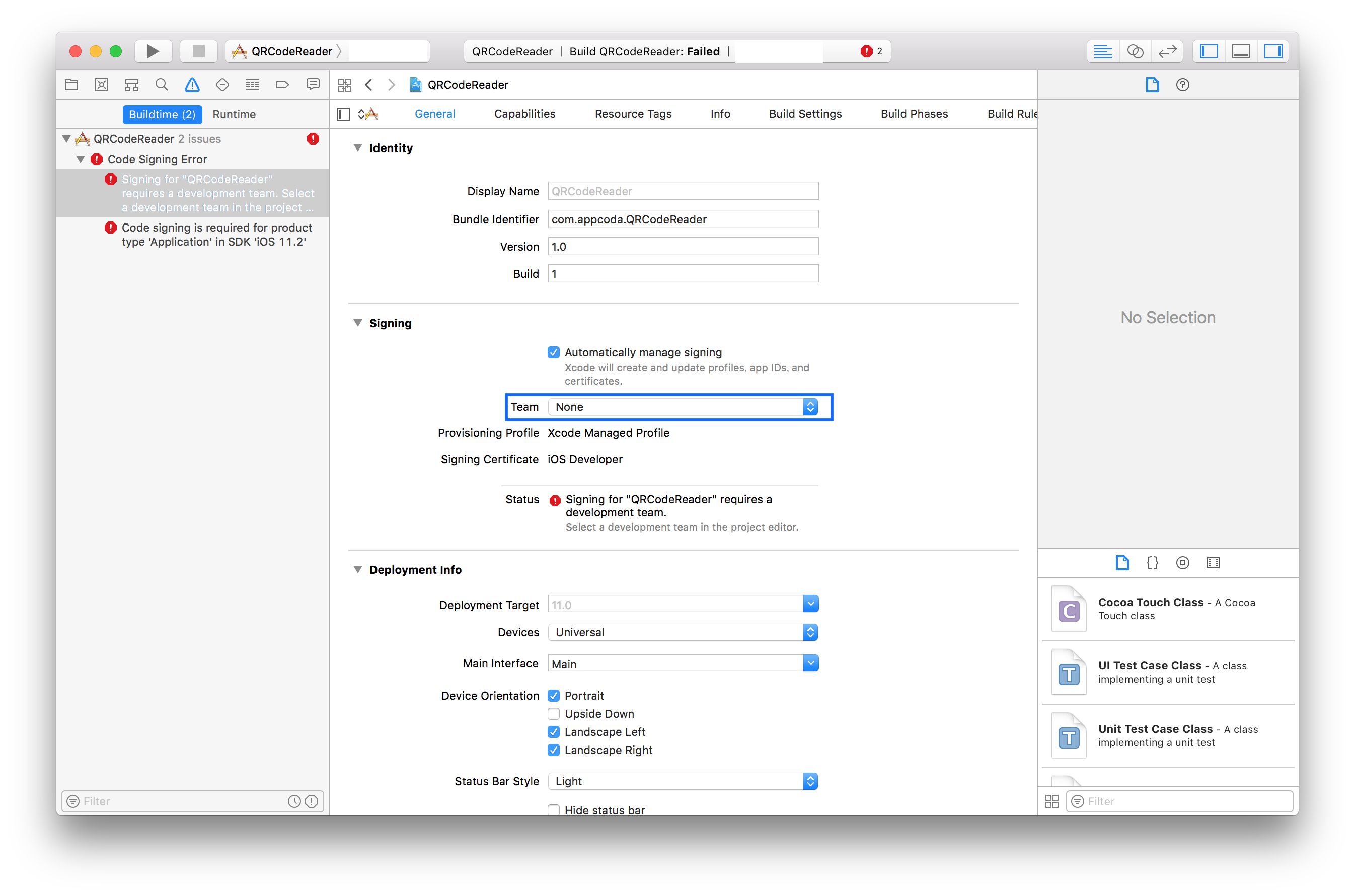Stop the current build with Stop button

[198, 51]
